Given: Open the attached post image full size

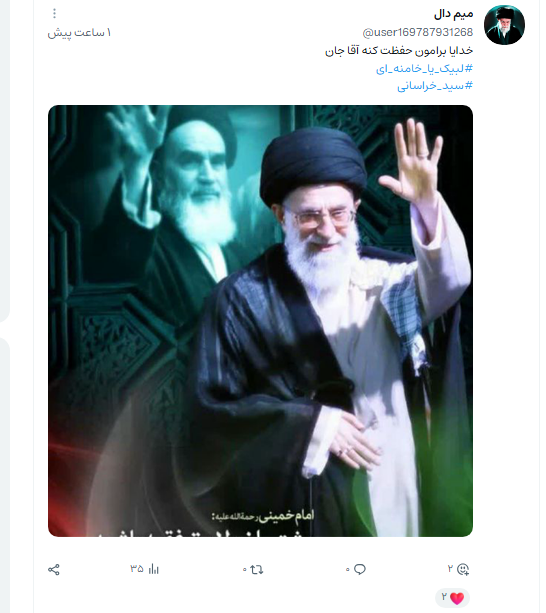Looking at the screenshot, I should 260,321.
